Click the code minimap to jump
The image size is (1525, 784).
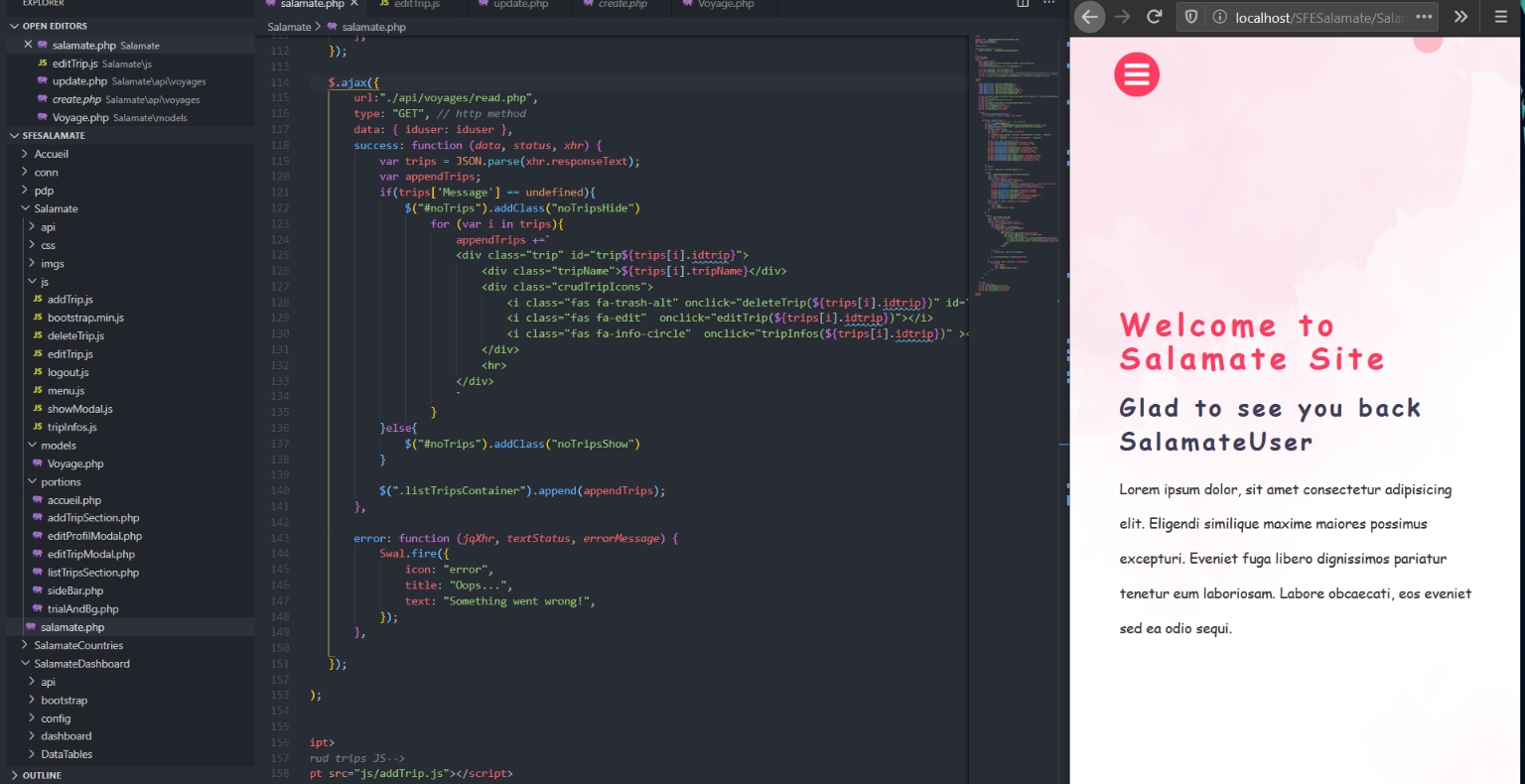tap(1015, 149)
